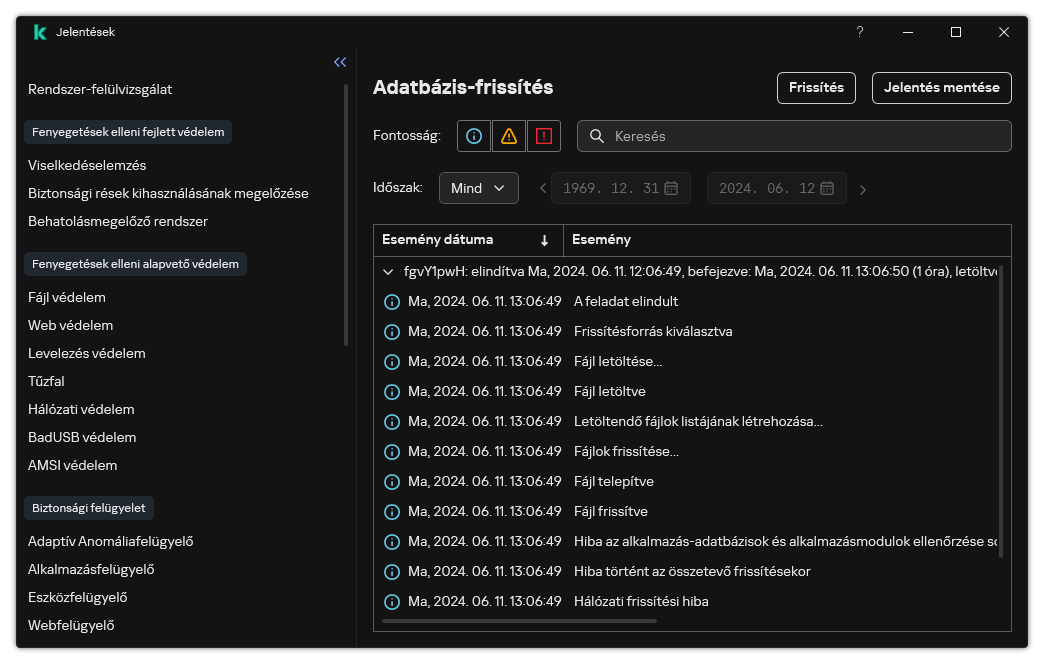
Task: Click the search magnifier icon
Action: click(x=597, y=136)
